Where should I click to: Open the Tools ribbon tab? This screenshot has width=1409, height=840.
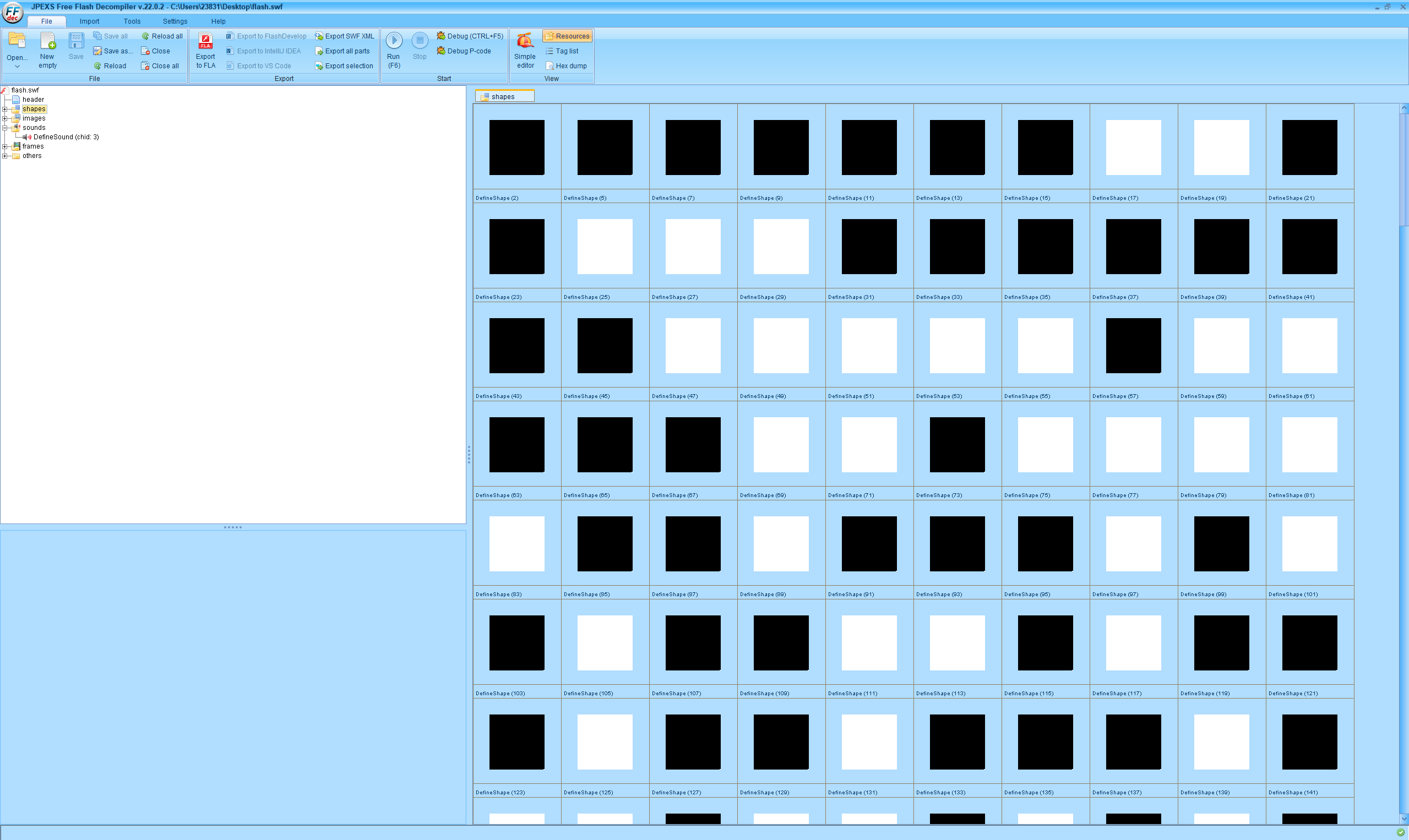point(132,21)
